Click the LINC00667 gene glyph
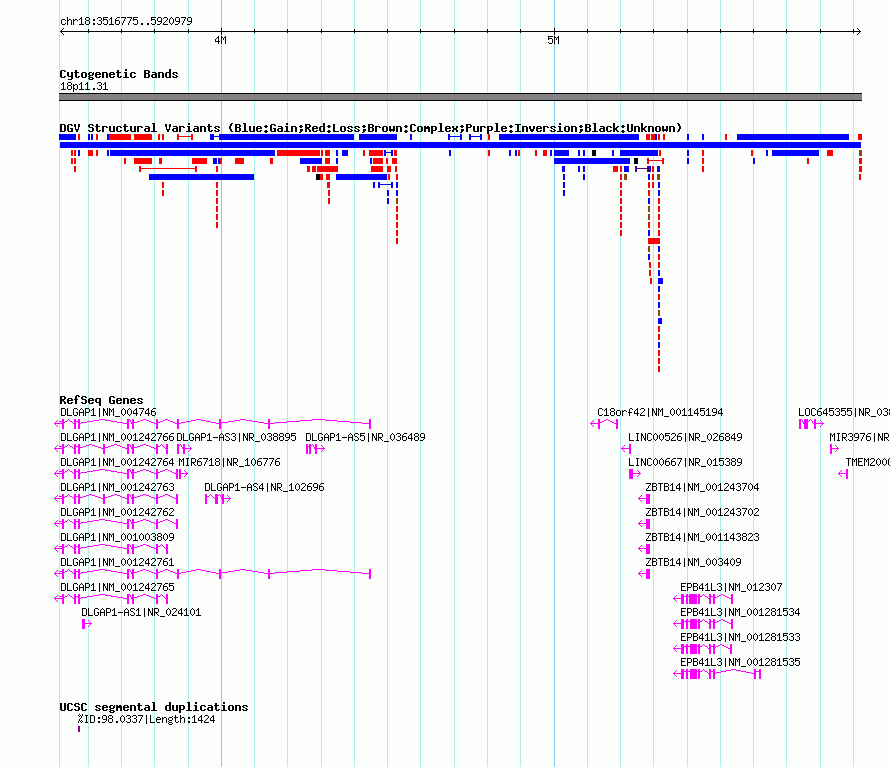This screenshot has height=767, width=890. point(635,474)
